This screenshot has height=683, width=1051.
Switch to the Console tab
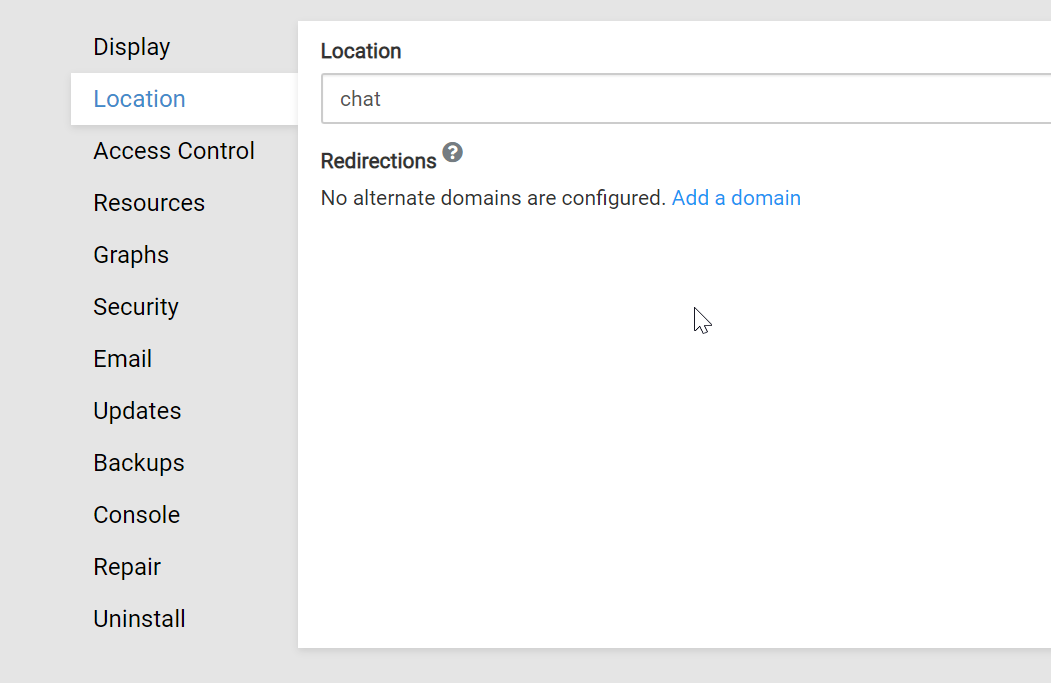pos(136,515)
